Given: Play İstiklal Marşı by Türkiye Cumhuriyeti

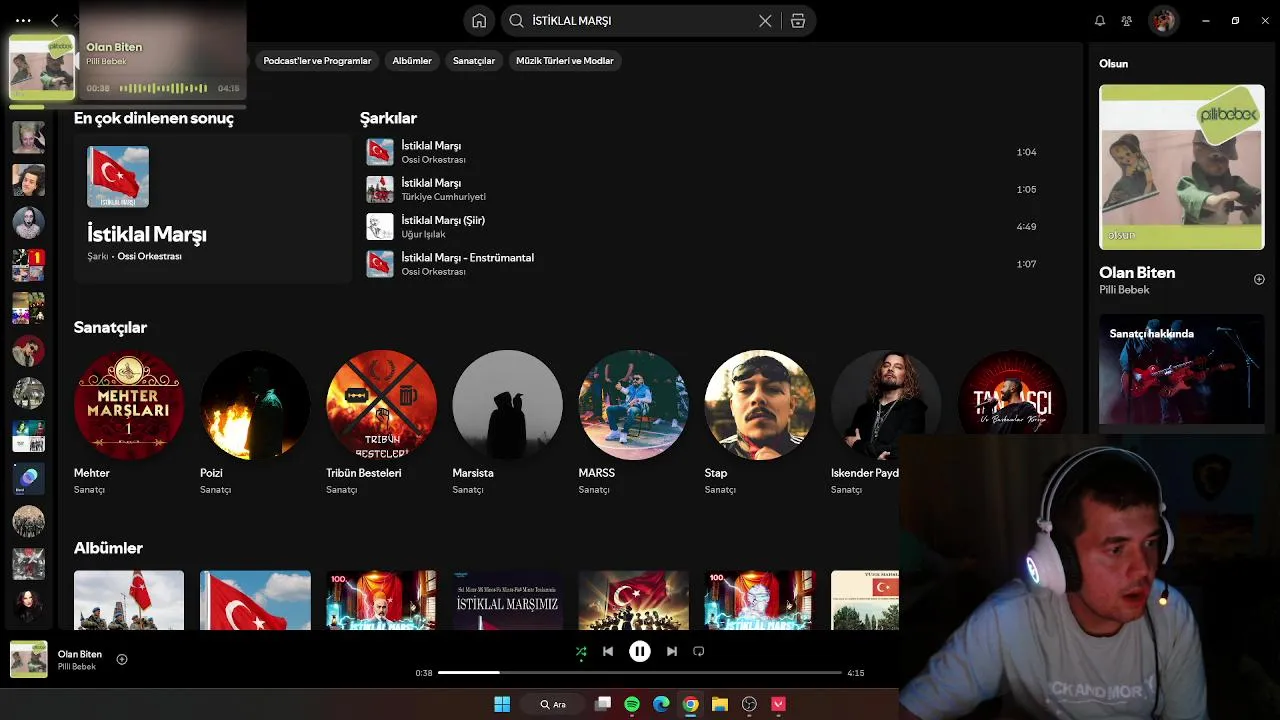Looking at the screenshot, I should (x=703, y=189).
